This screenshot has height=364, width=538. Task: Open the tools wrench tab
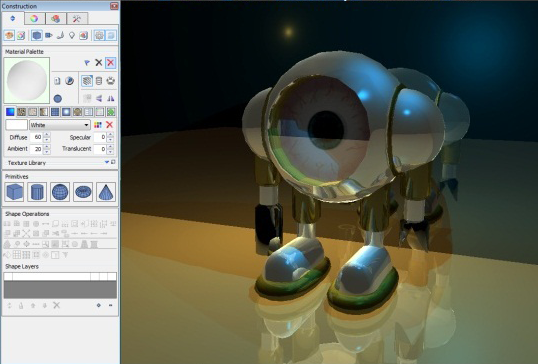click(77, 19)
